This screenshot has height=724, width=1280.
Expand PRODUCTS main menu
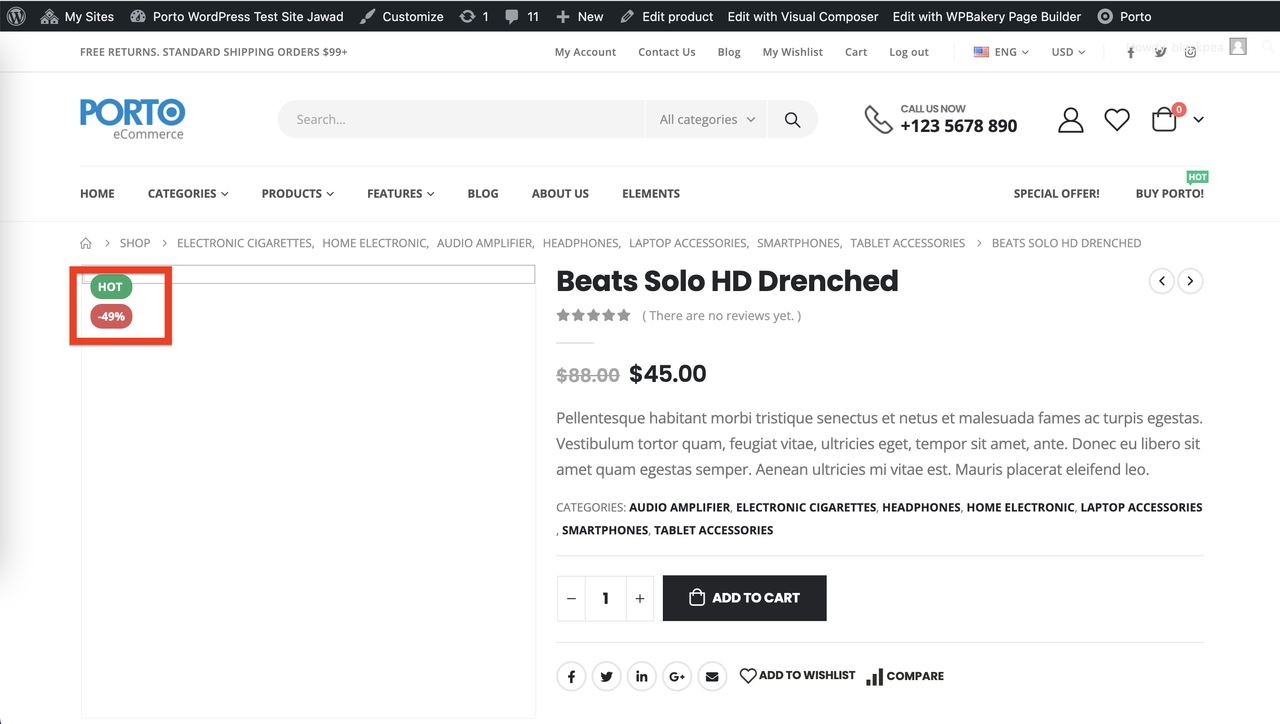(298, 194)
